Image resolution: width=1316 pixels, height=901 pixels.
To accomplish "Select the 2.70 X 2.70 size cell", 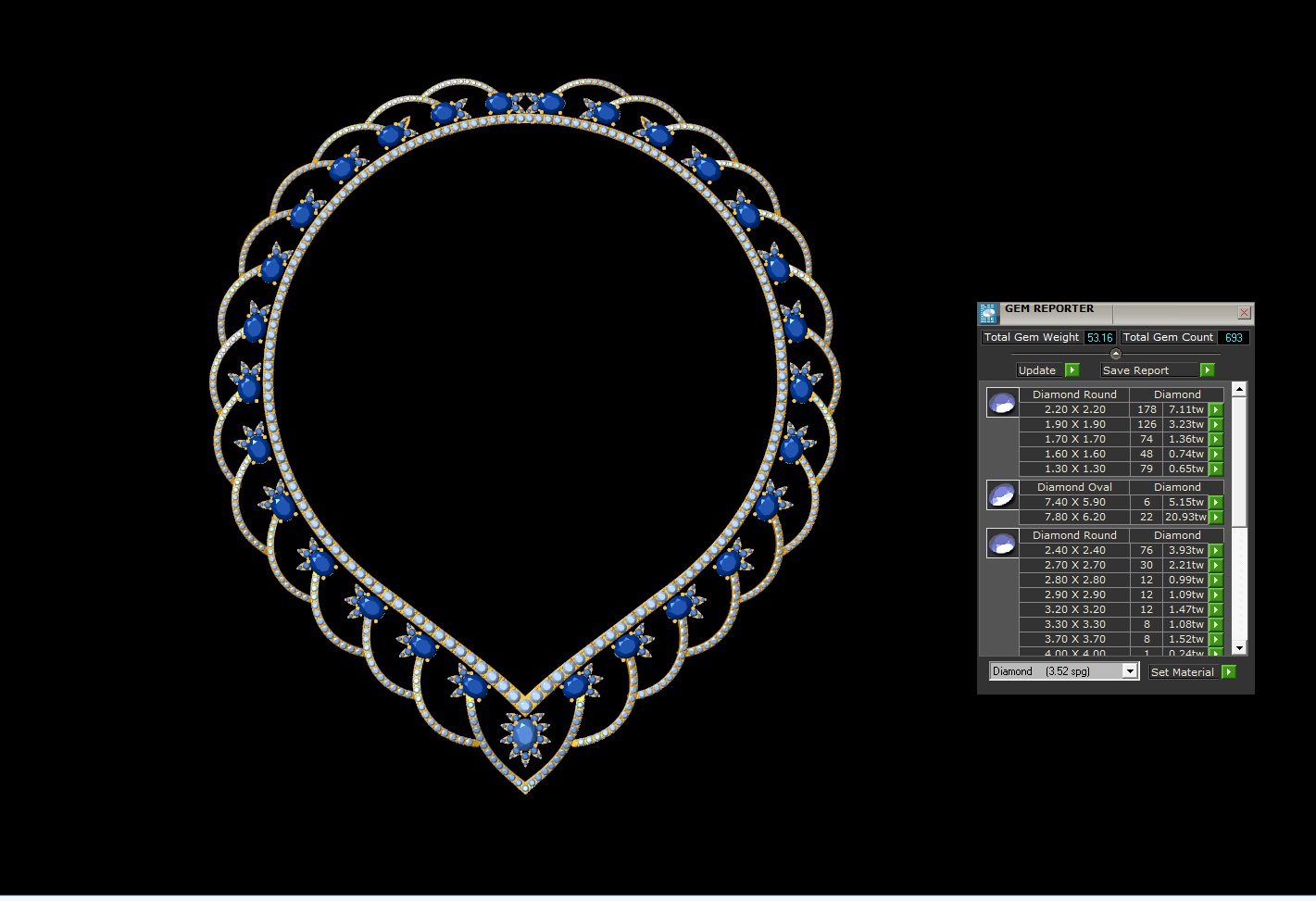I will pyautogui.click(x=1074, y=565).
